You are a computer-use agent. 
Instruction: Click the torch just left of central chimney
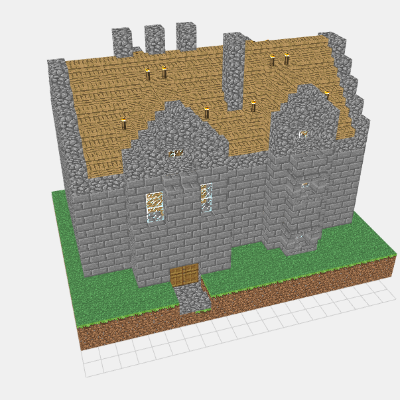tap(207, 113)
